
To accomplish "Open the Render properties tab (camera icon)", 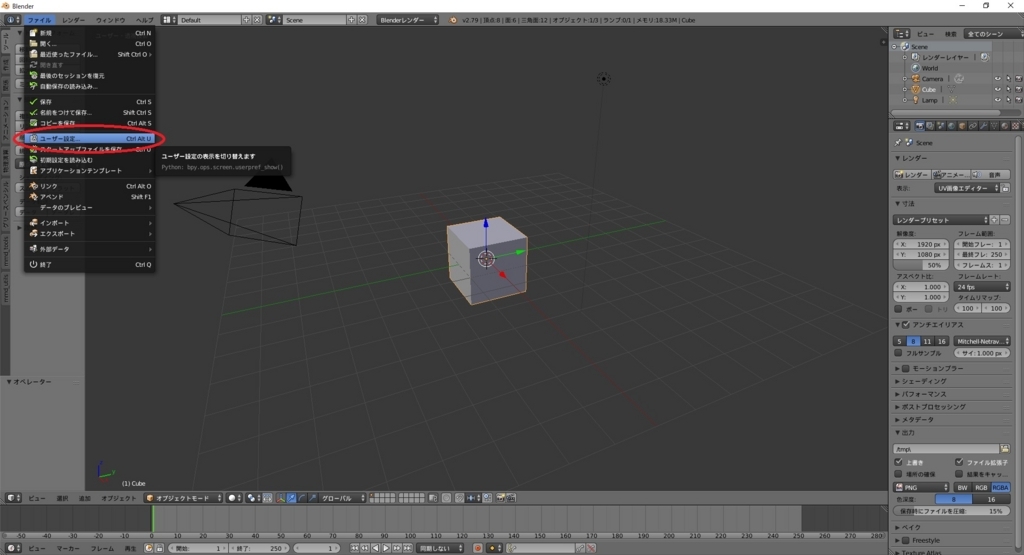I will pos(920,126).
